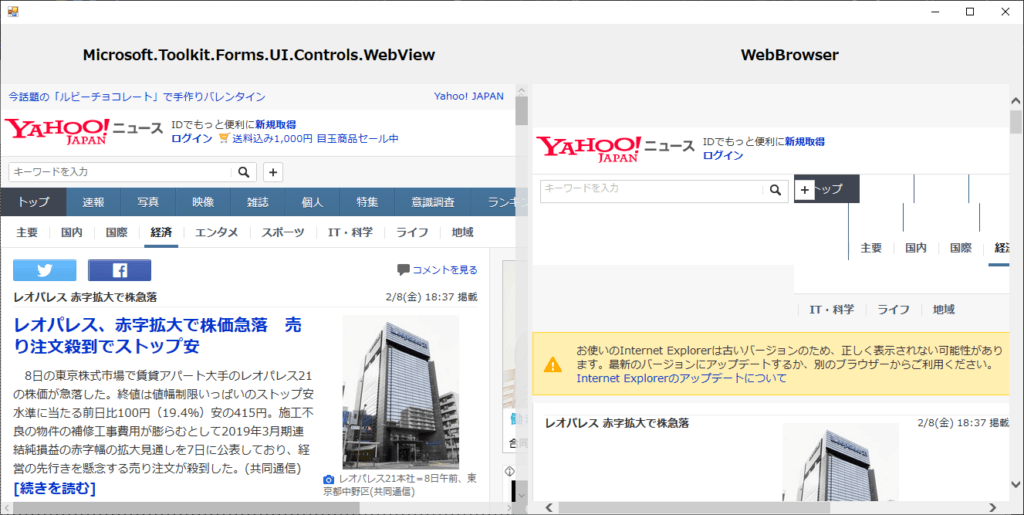1024x515 pixels.
Task: Click ログイン link in WebBrowser pane
Action: [x=723, y=155]
